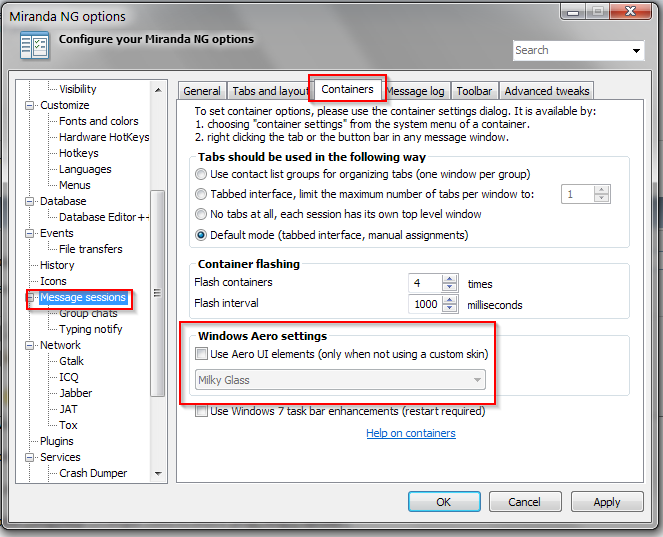Open the Milky Glass dropdown
663x537 pixels.
(x=340, y=380)
